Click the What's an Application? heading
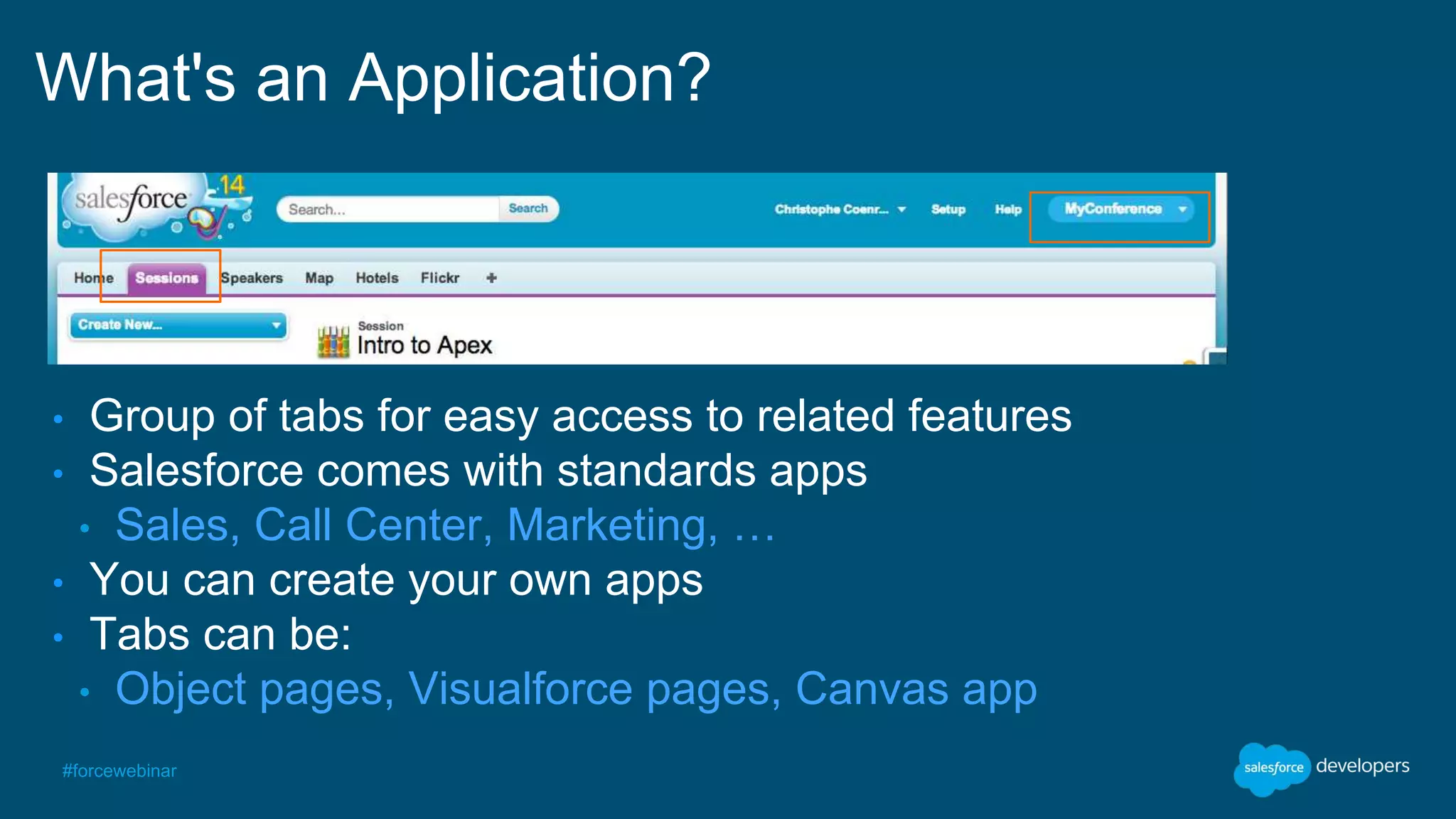 (x=374, y=77)
